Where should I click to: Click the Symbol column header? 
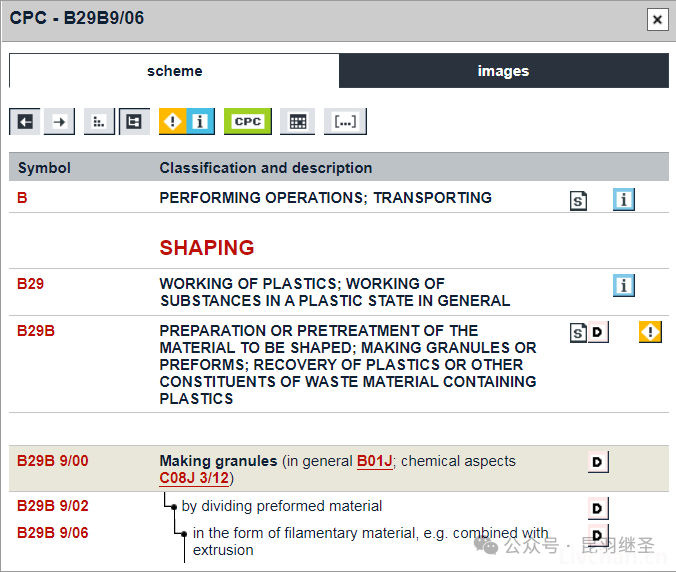[44, 168]
